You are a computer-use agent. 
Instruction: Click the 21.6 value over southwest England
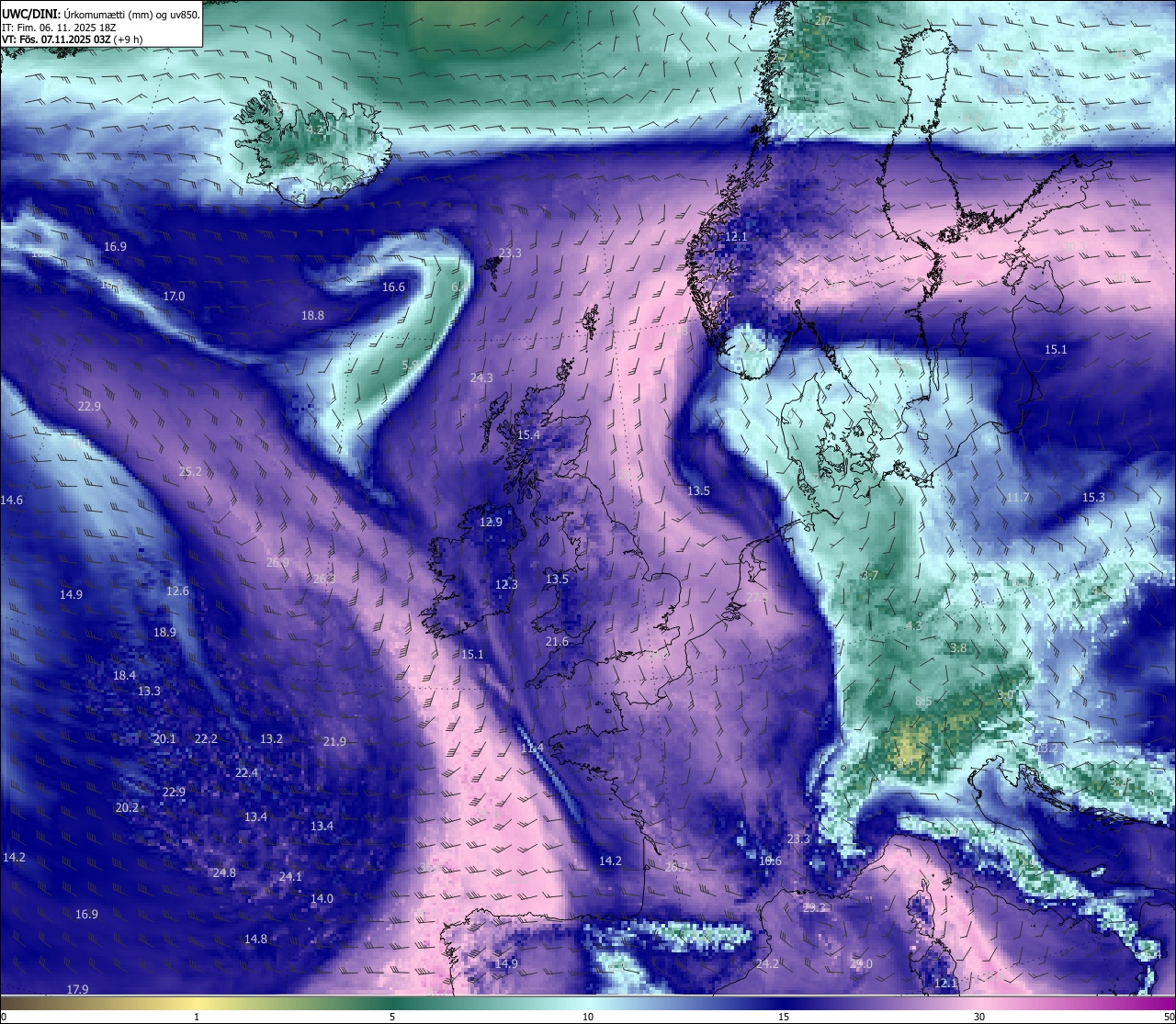[557, 642]
